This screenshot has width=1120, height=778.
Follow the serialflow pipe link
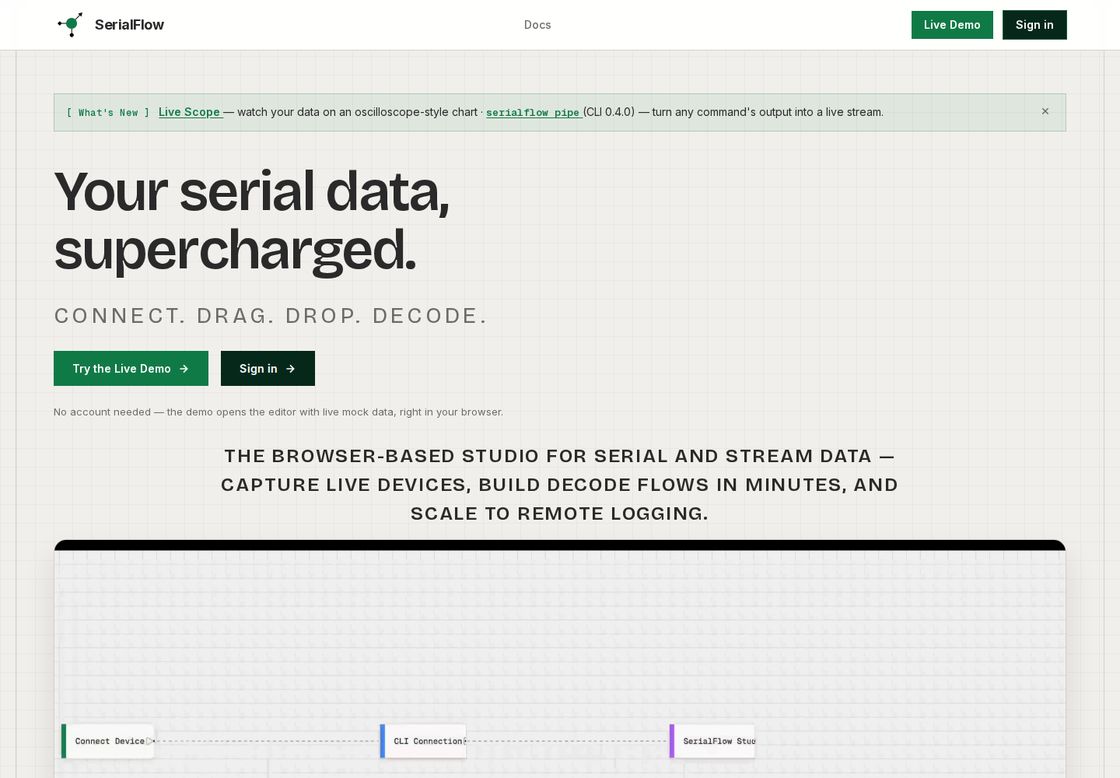click(533, 113)
